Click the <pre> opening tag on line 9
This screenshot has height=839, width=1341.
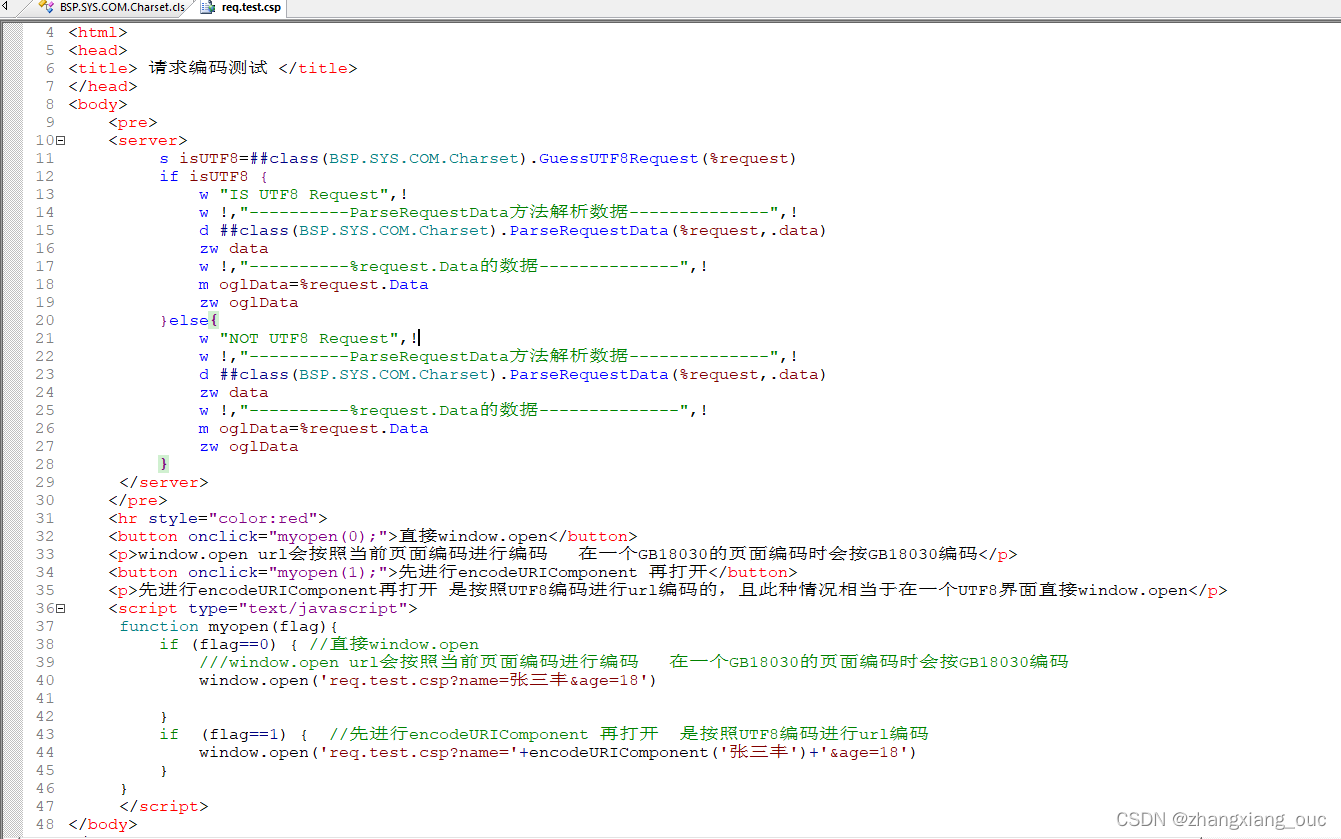coord(133,123)
